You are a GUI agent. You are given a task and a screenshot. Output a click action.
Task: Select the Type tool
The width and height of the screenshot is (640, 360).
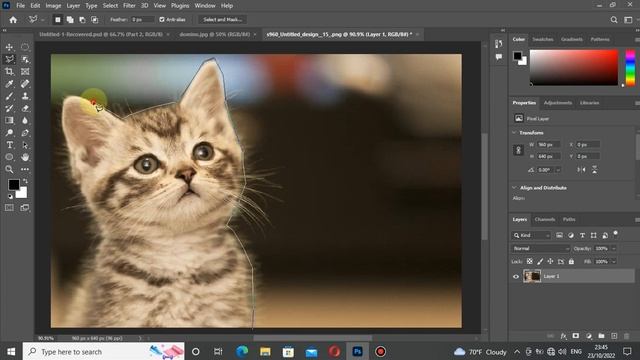click(9, 145)
